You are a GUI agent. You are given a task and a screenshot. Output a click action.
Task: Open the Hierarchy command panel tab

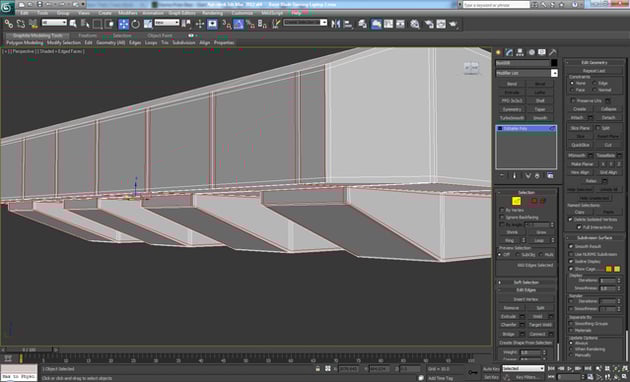pos(520,53)
